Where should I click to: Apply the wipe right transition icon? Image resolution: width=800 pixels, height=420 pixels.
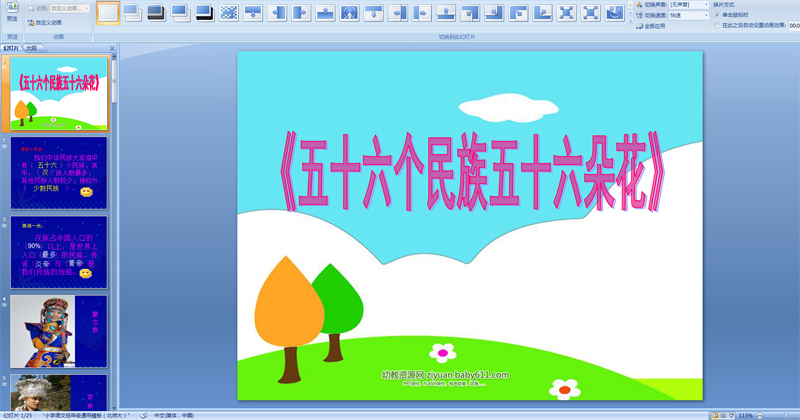(x=301, y=12)
